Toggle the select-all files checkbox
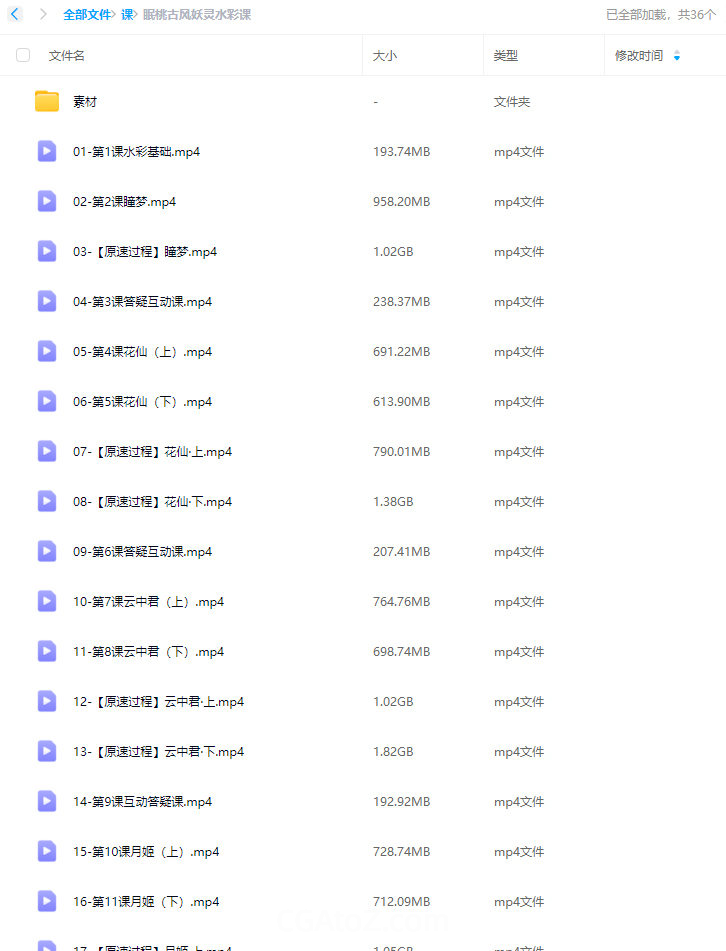The width and height of the screenshot is (726, 951). pyautogui.click(x=23, y=55)
